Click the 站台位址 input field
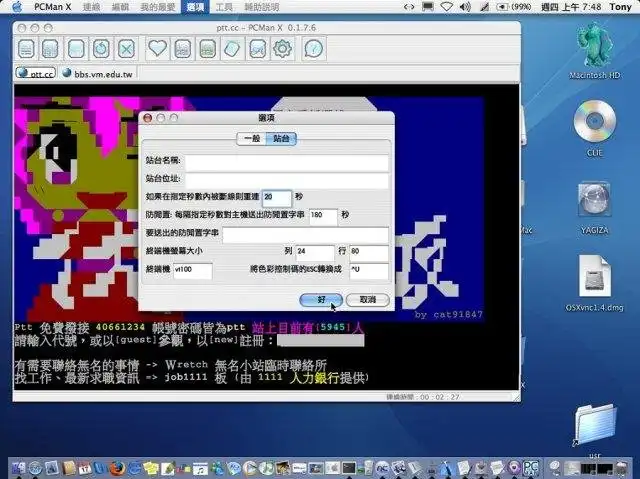Screen dimensions: 640x479 (287, 180)
